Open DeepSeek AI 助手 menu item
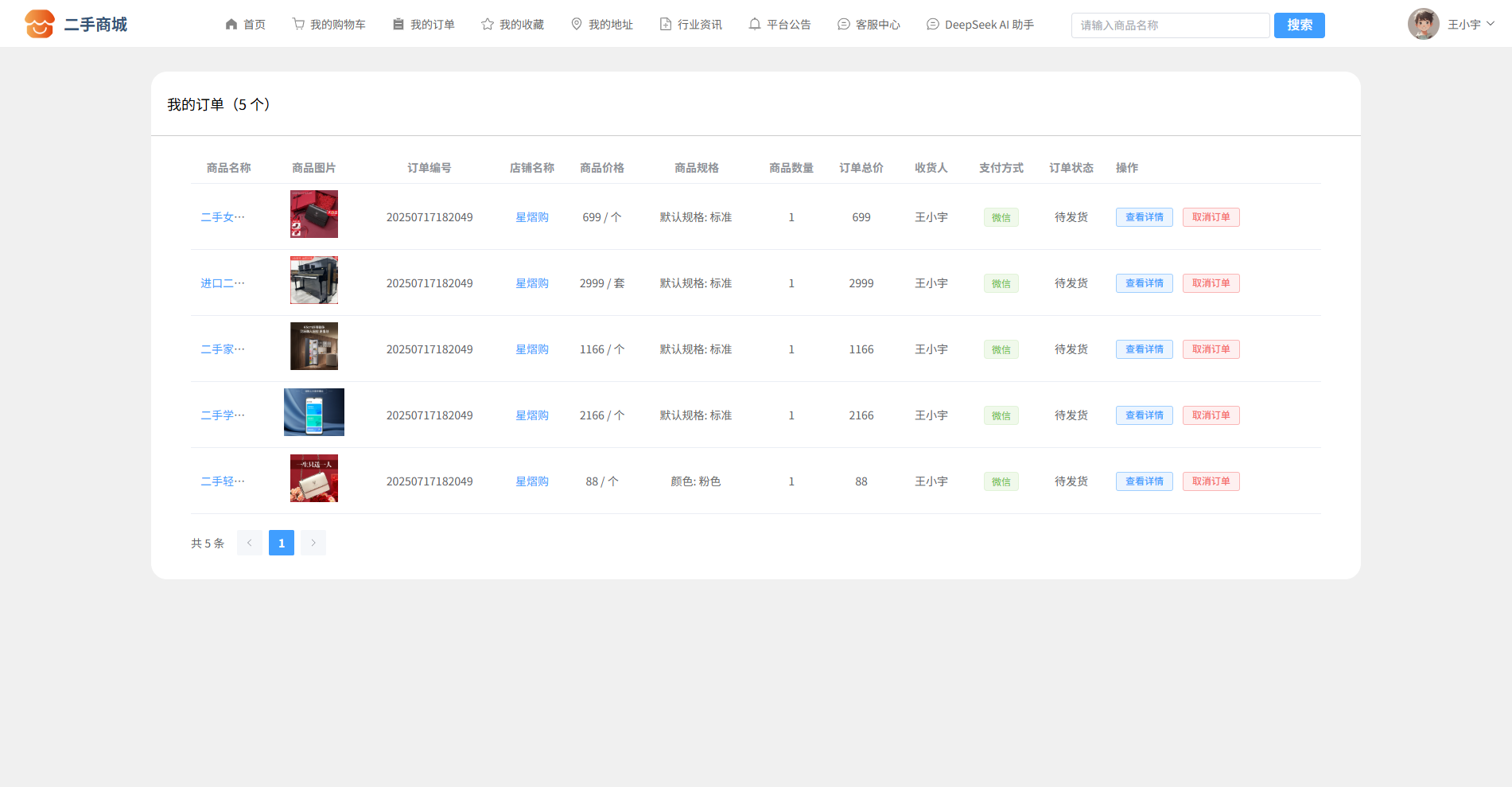The width and height of the screenshot is (1512, 787). 980,25
